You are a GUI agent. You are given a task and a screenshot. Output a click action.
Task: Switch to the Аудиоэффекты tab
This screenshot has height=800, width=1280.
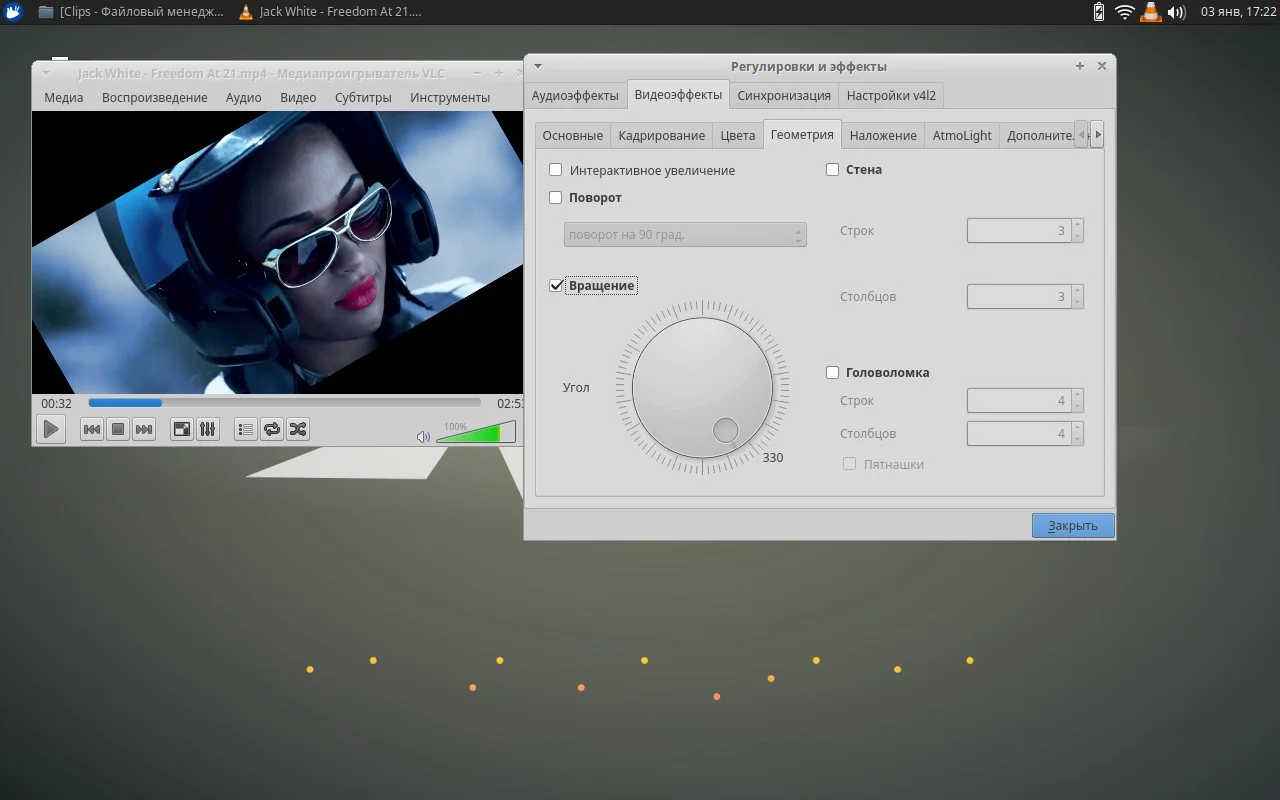pyautogui.click(x=575, y=96)
